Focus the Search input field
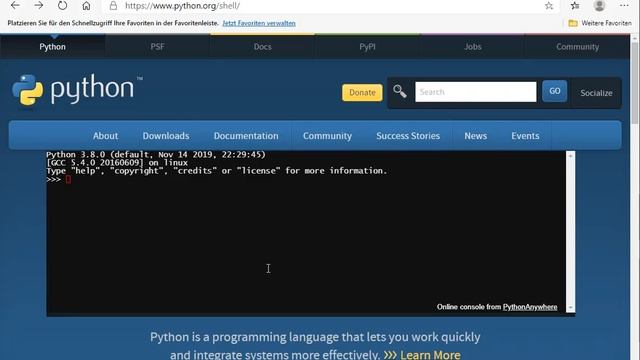Screen dimensions: 640x360 click(x=476, y=92)
